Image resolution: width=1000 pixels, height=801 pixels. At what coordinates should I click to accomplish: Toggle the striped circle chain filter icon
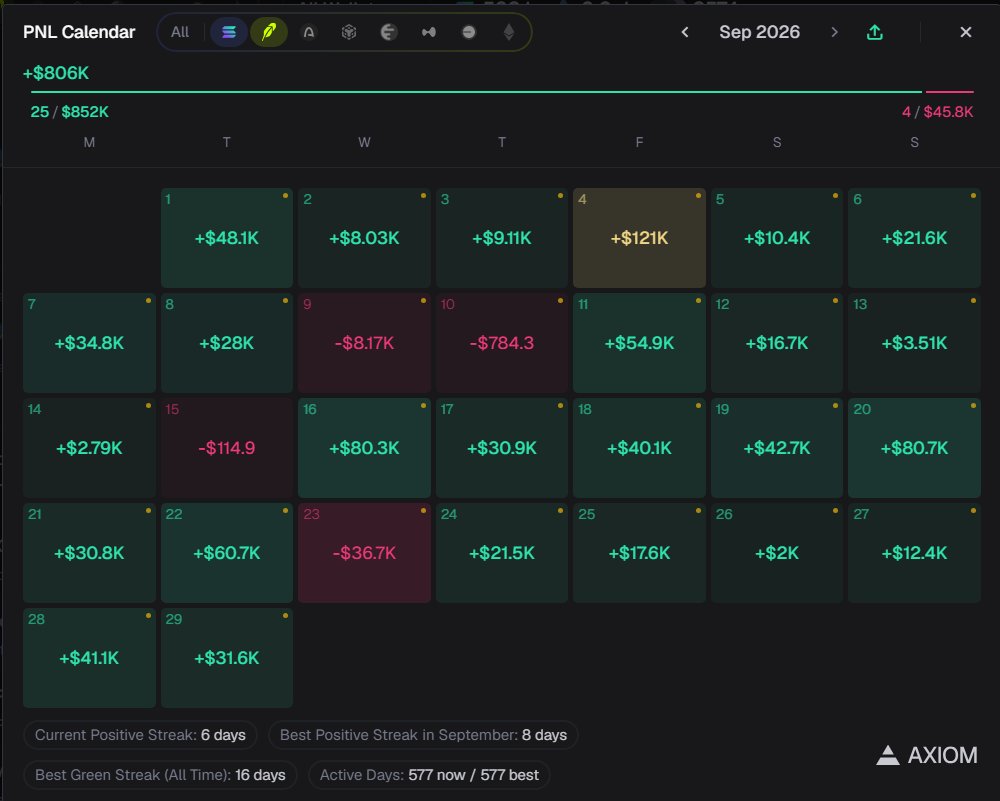click(388, 32)
